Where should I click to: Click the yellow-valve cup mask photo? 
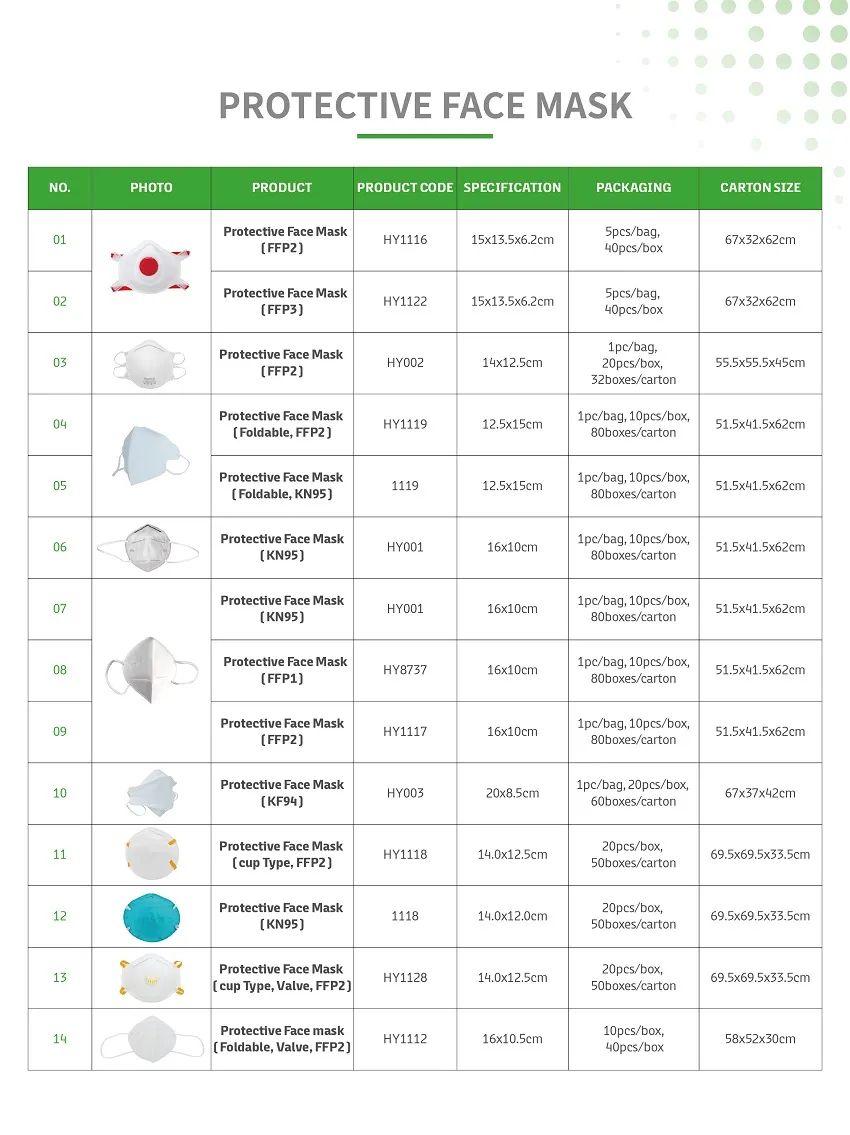tap(151, 977)
